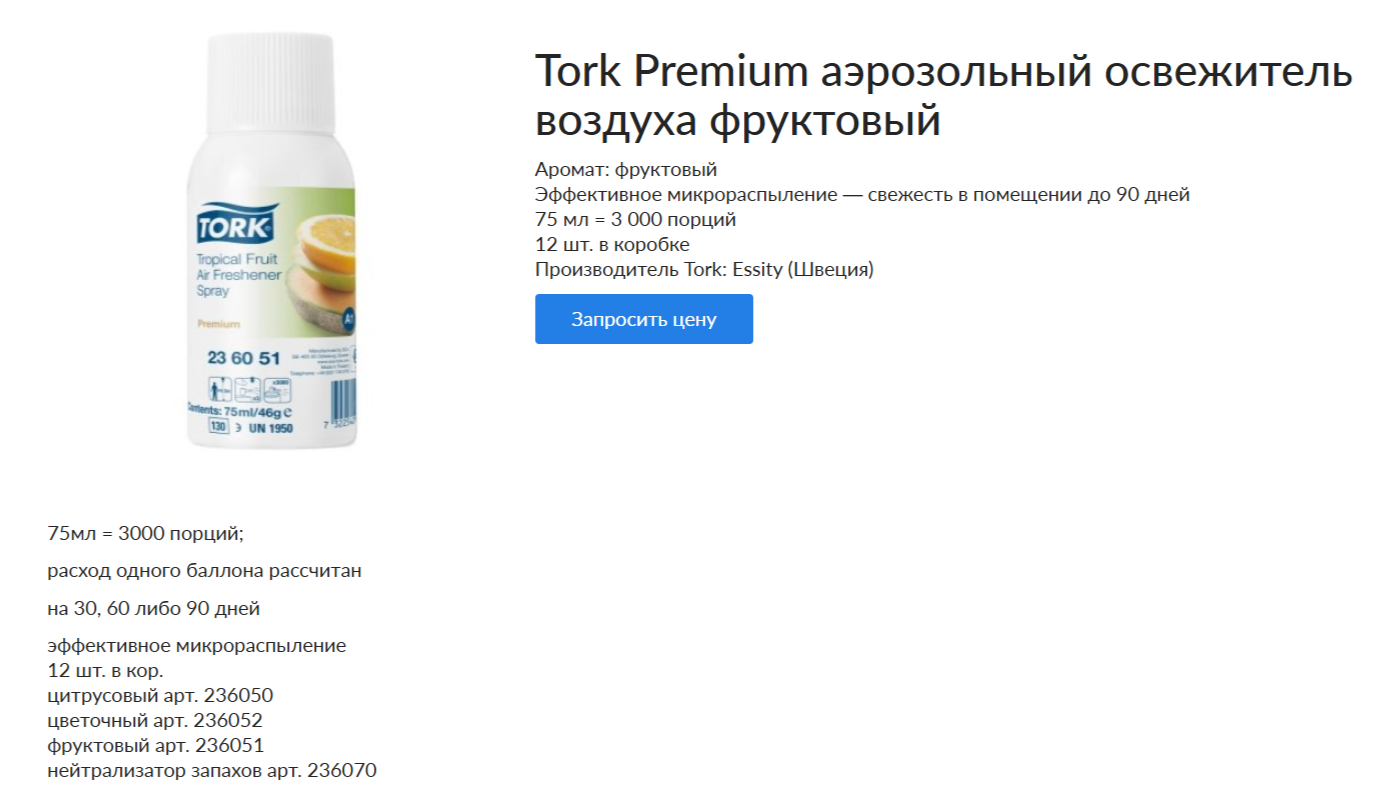Click the UN 1950 marking on can

coord(268,427)
